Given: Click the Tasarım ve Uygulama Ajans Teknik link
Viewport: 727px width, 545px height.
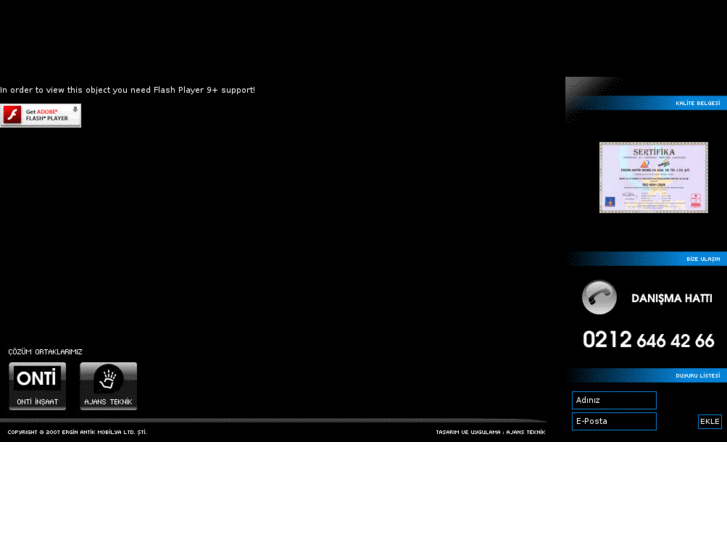Looking at the screenshot, I should click(490, 432).
